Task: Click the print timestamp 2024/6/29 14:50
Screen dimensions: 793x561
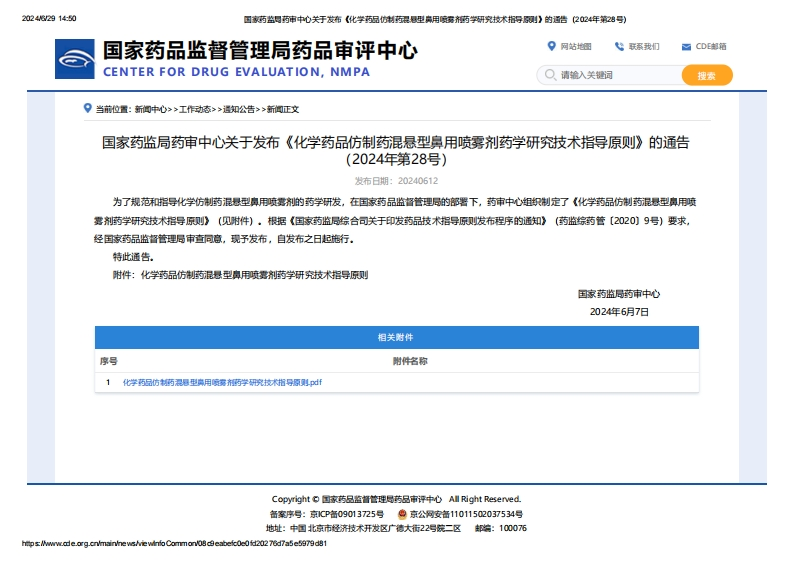Action: [x=49, y=19]
